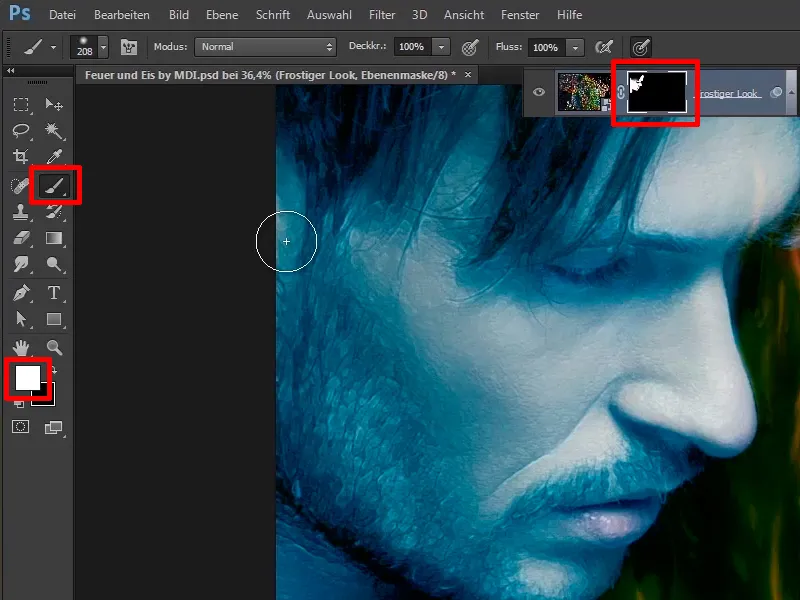This screenshot has width=800, height=600.
Task: Click the Fluss flow value field
Action: tap(546, 48)
